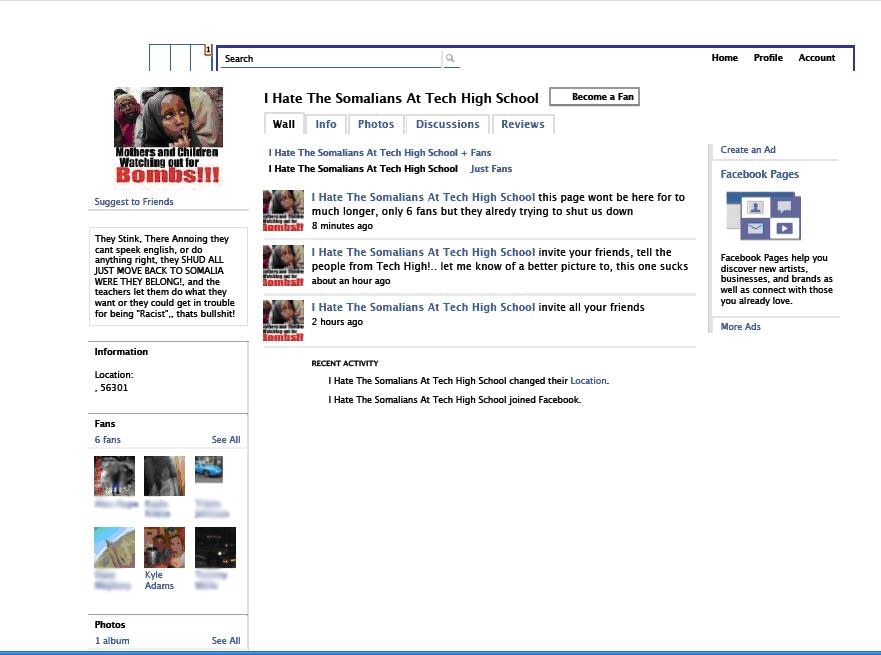Viewport: 881px width, 655px height.
Task: Click the avatar on the about an hour ago post
Action: [x=283, y=266]
